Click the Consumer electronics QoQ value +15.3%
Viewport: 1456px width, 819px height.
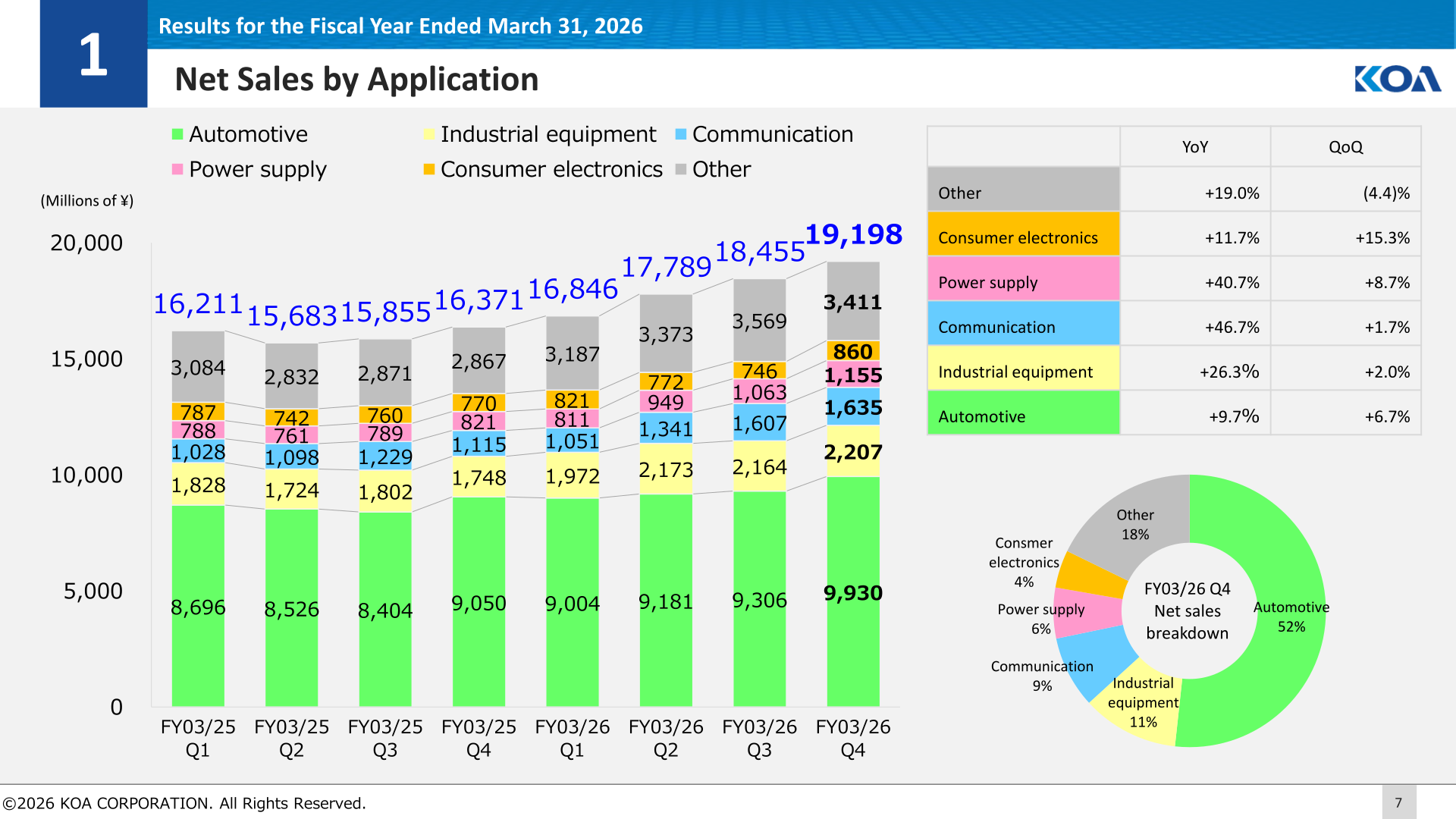click(1383, 238)
